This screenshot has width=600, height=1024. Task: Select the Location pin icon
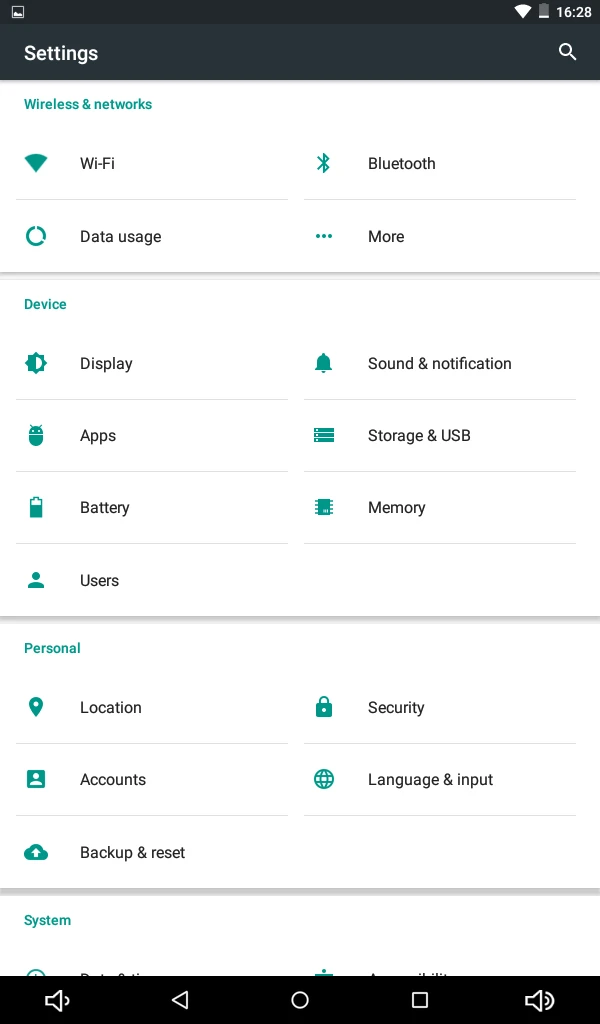click(x=36, y=707)
